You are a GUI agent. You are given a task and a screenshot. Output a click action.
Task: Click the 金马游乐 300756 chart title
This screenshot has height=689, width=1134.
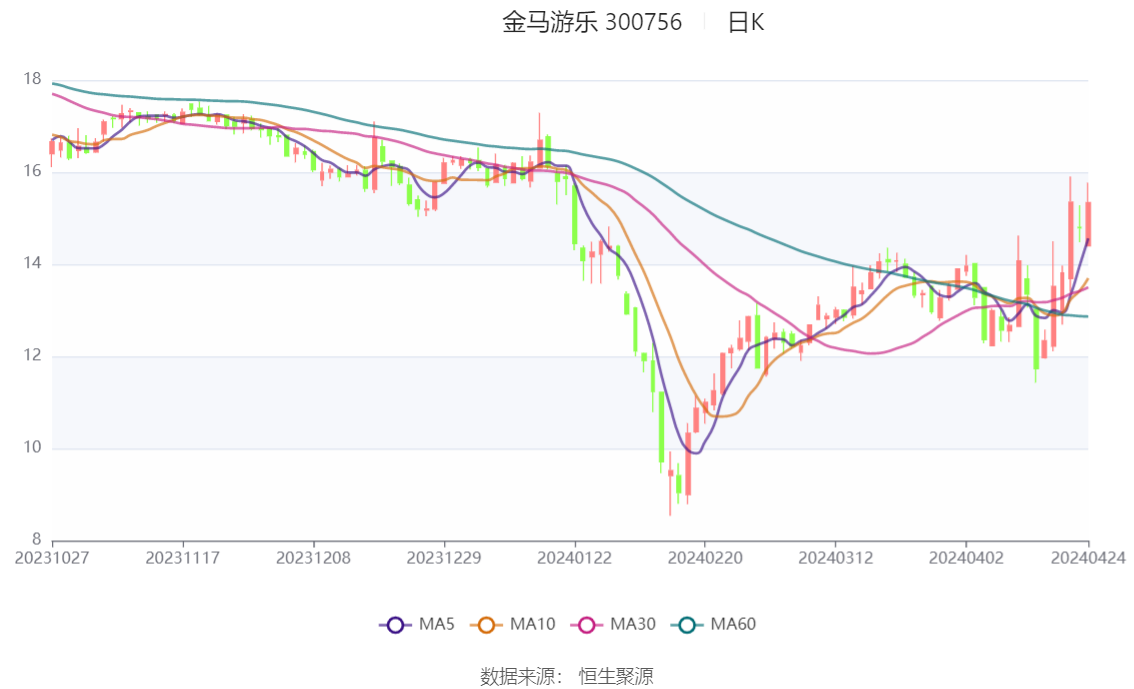[592, 23]
